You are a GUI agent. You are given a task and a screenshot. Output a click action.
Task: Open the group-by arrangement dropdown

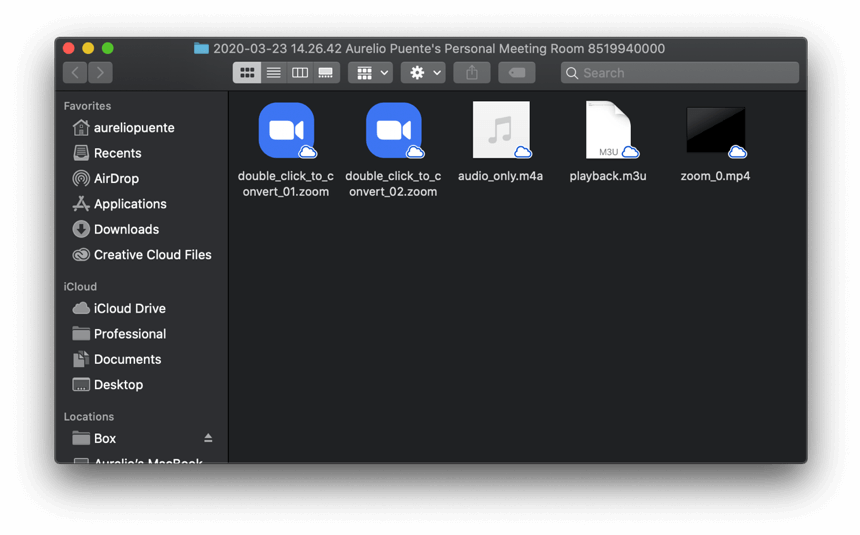point(370,72)
